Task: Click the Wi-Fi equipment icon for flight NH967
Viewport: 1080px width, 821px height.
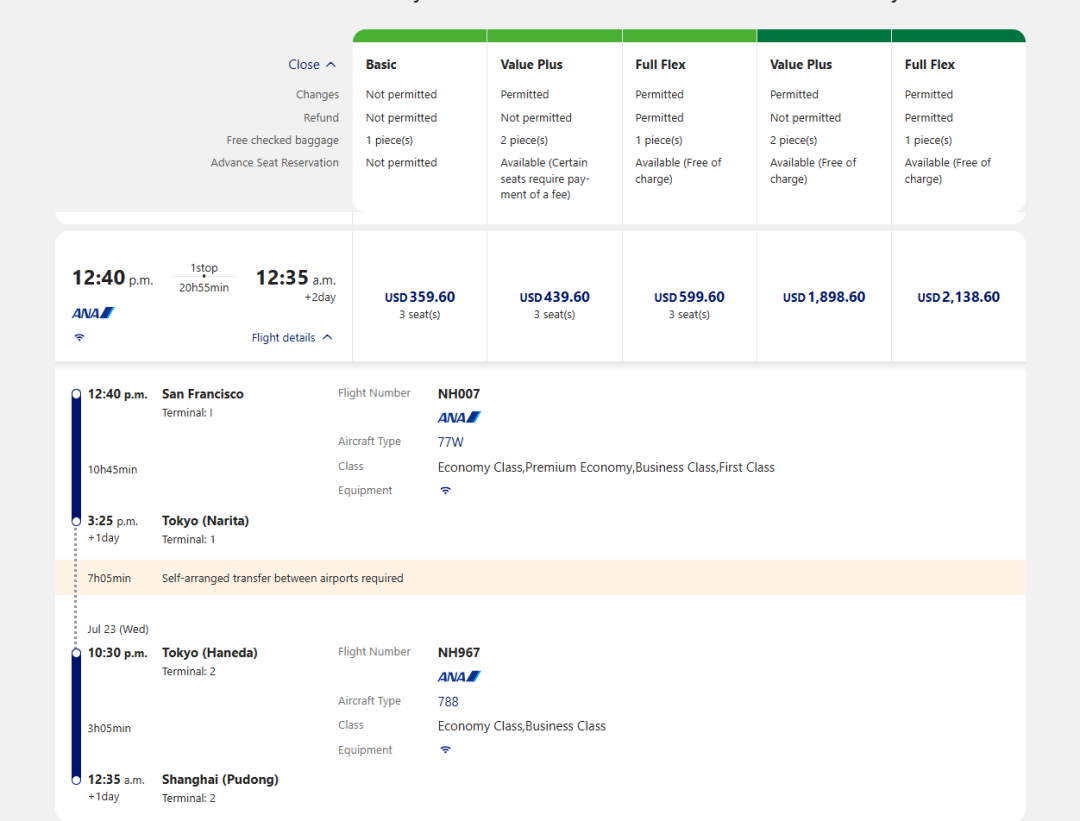Action: coord(445,750)
